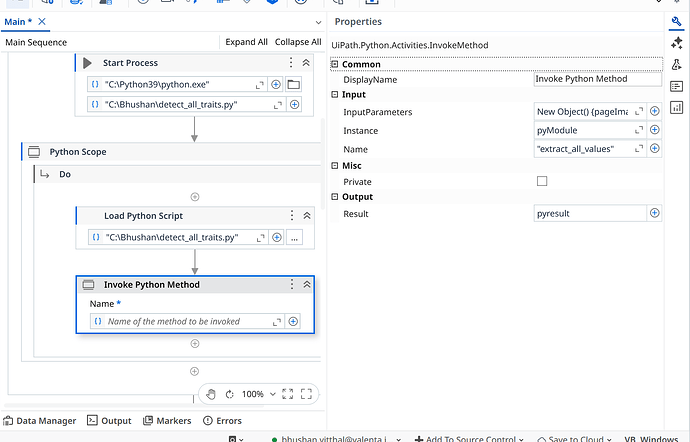Add activity above Load Python Script
Viewport: 690px width, 442px height.
[x=195, y=197]
